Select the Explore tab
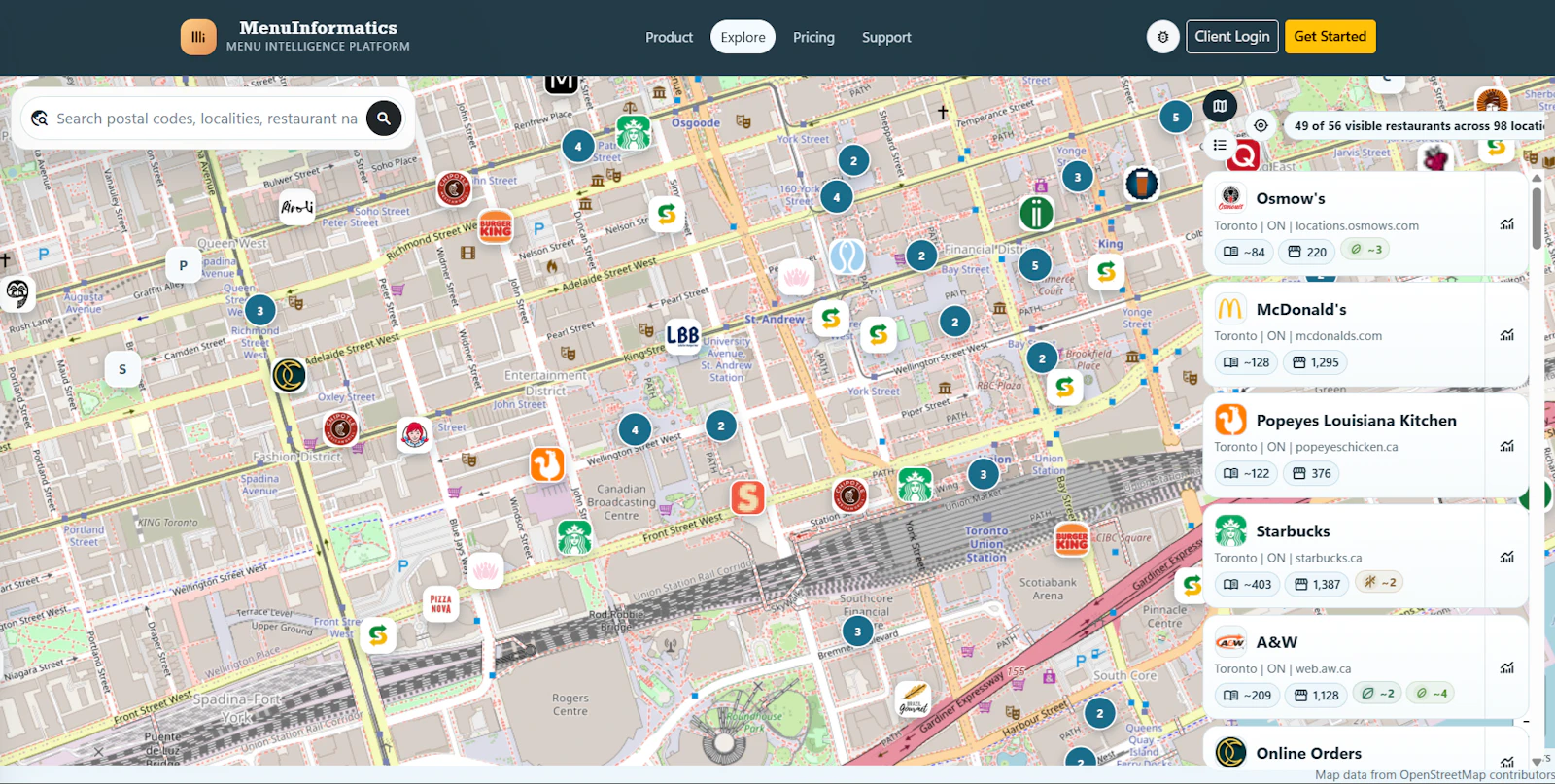 pyautogui.click(x=743, y=37)
